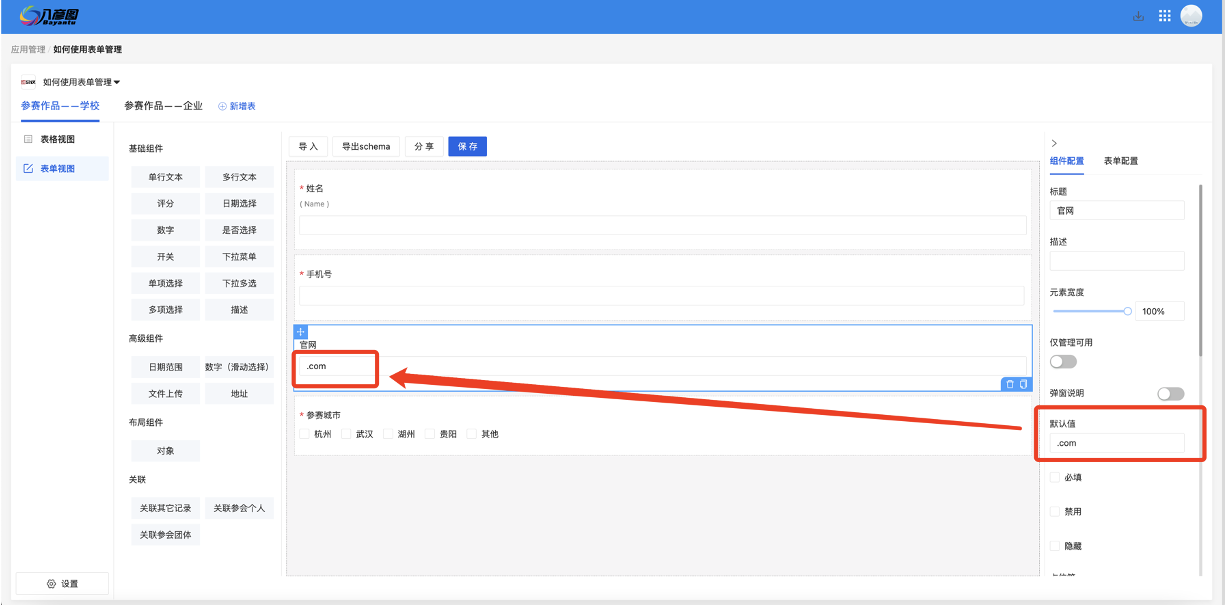
Task: Click 应用管理 breadcrumb link
Action: pos(28,49)
